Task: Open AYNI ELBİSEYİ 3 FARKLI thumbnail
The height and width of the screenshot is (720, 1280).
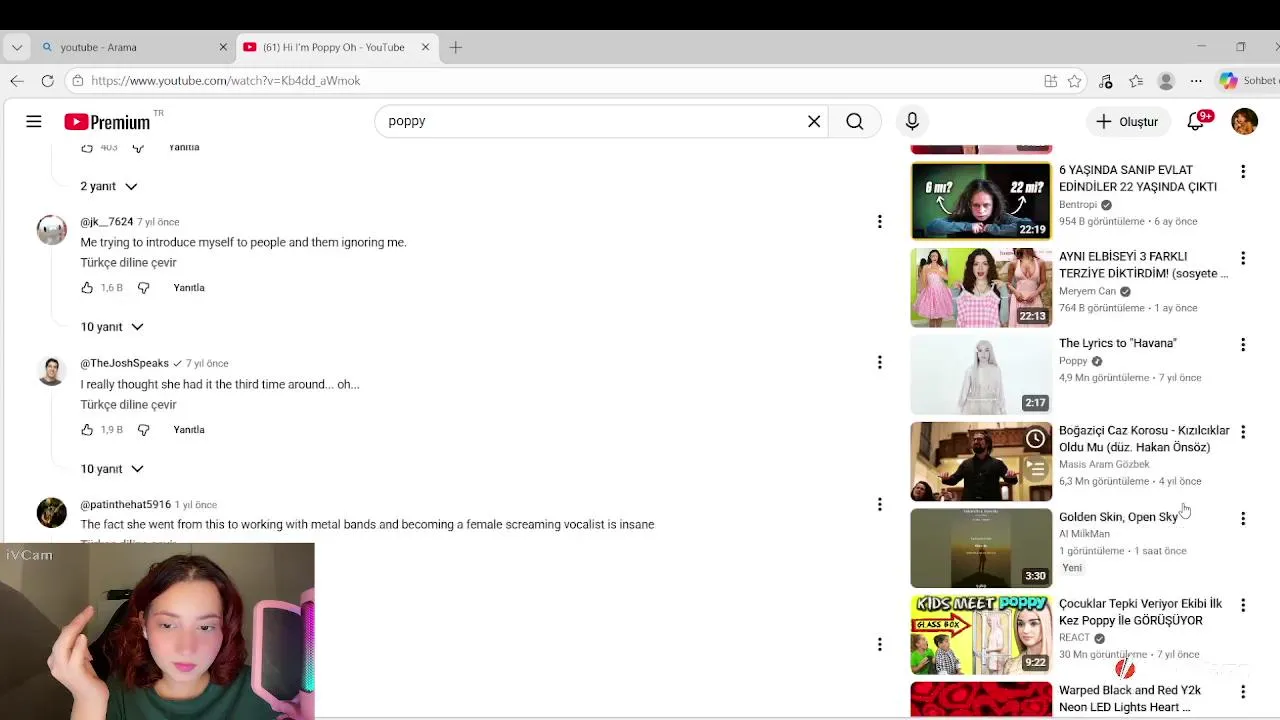Action: coord(981,288)
